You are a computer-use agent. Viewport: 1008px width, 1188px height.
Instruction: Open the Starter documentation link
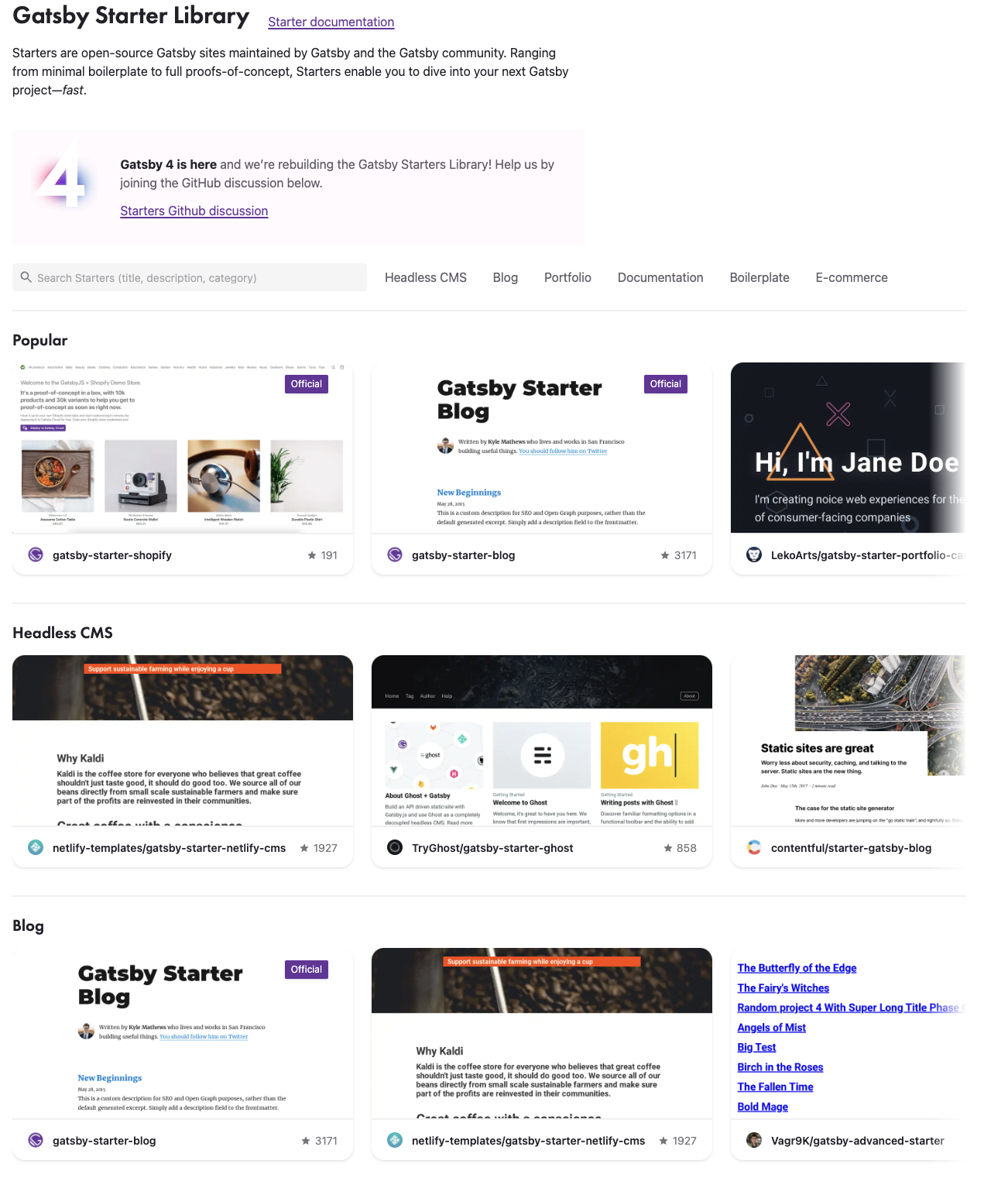[331, 22]
